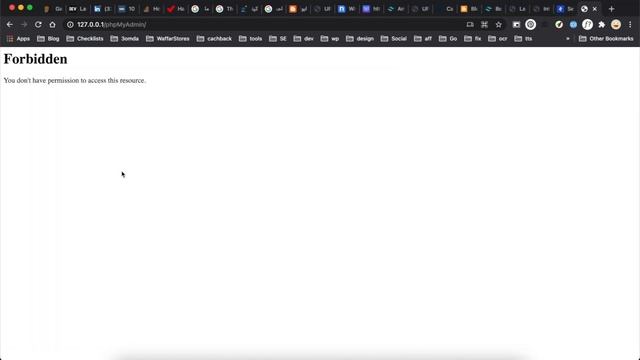Open the Checklists bookmarks folder
This screenshot has width=640, height=360.
[x=85, y=39]
